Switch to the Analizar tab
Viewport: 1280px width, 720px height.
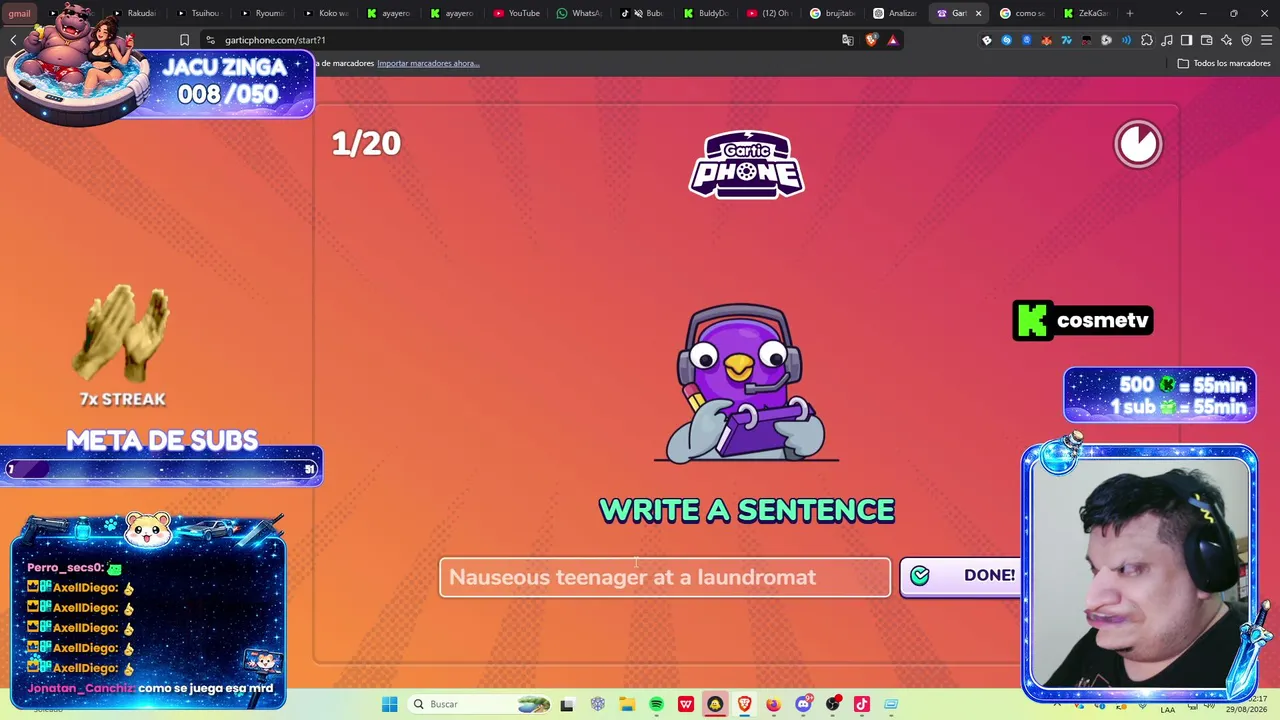(x=896, y=13)
